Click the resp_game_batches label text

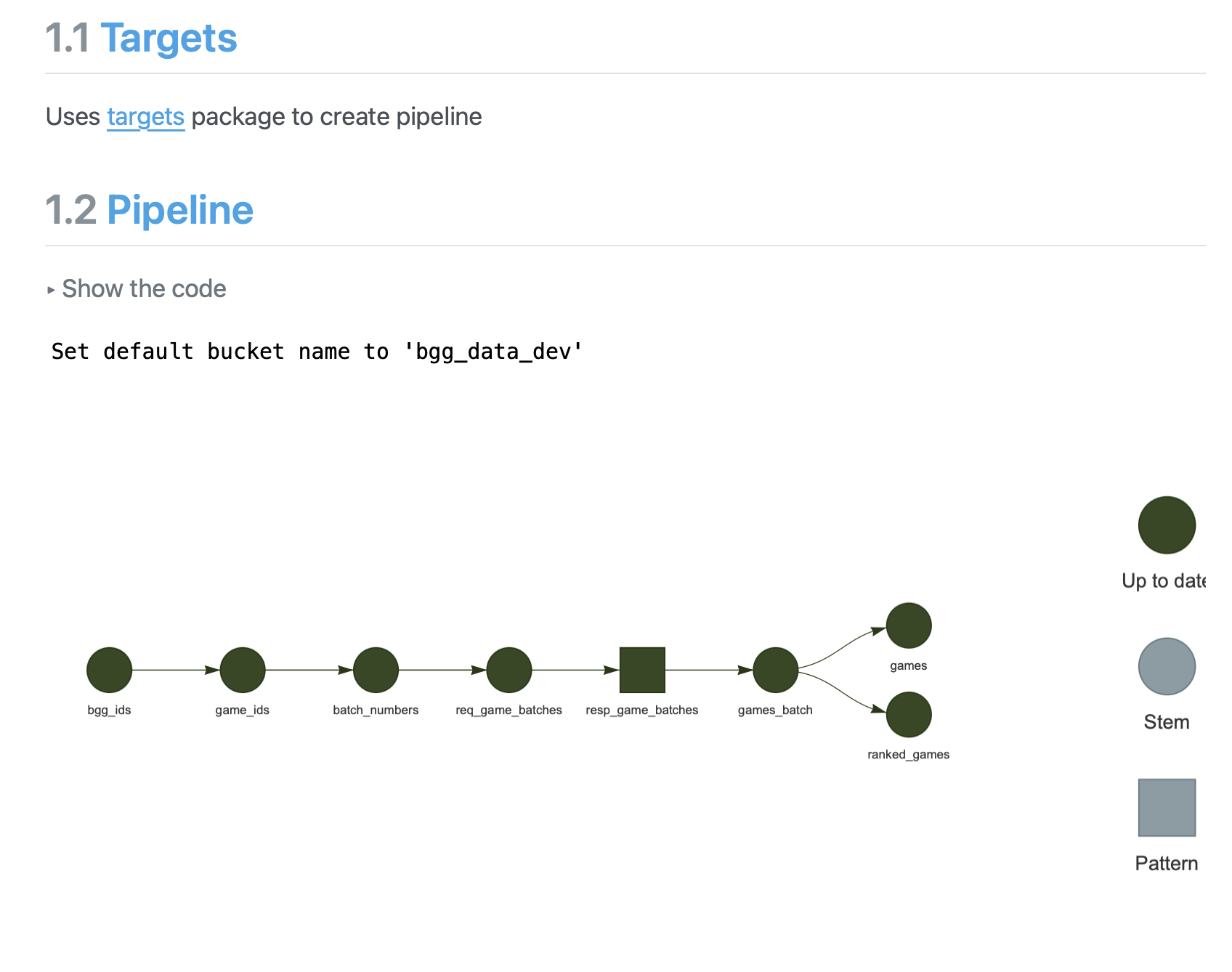(642, 710)
